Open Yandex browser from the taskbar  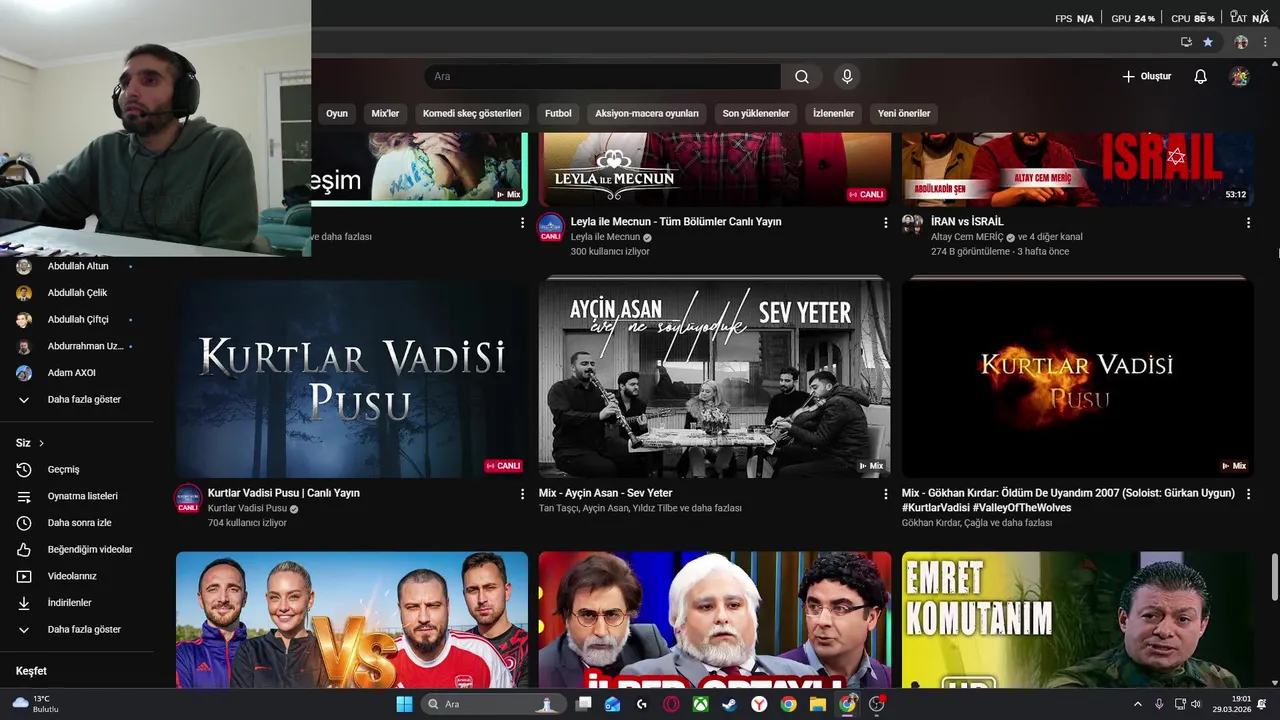coord(759,704)
